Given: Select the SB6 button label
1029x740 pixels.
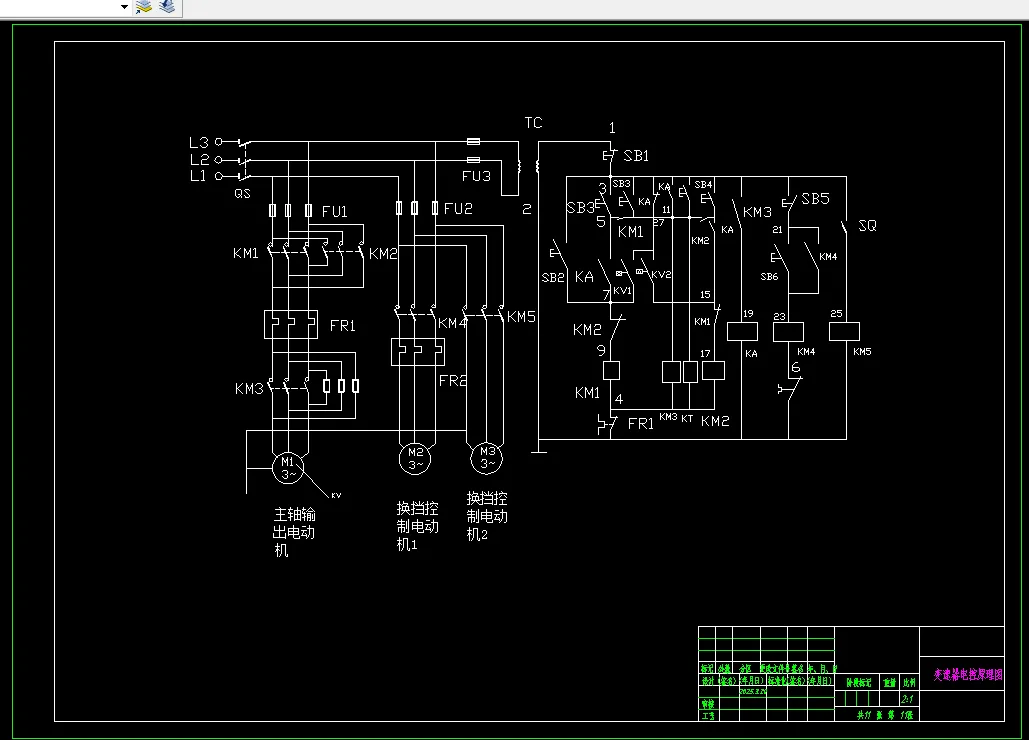Looking at the screenshot, I should pyautogui.click(x=769, y=277).
